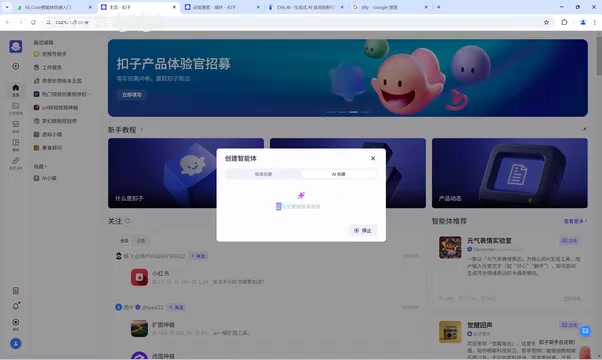The width and height of the screenshot is (602, 360).
Task: Switch to the dify Google search browser tab
Action: [390, 7]
